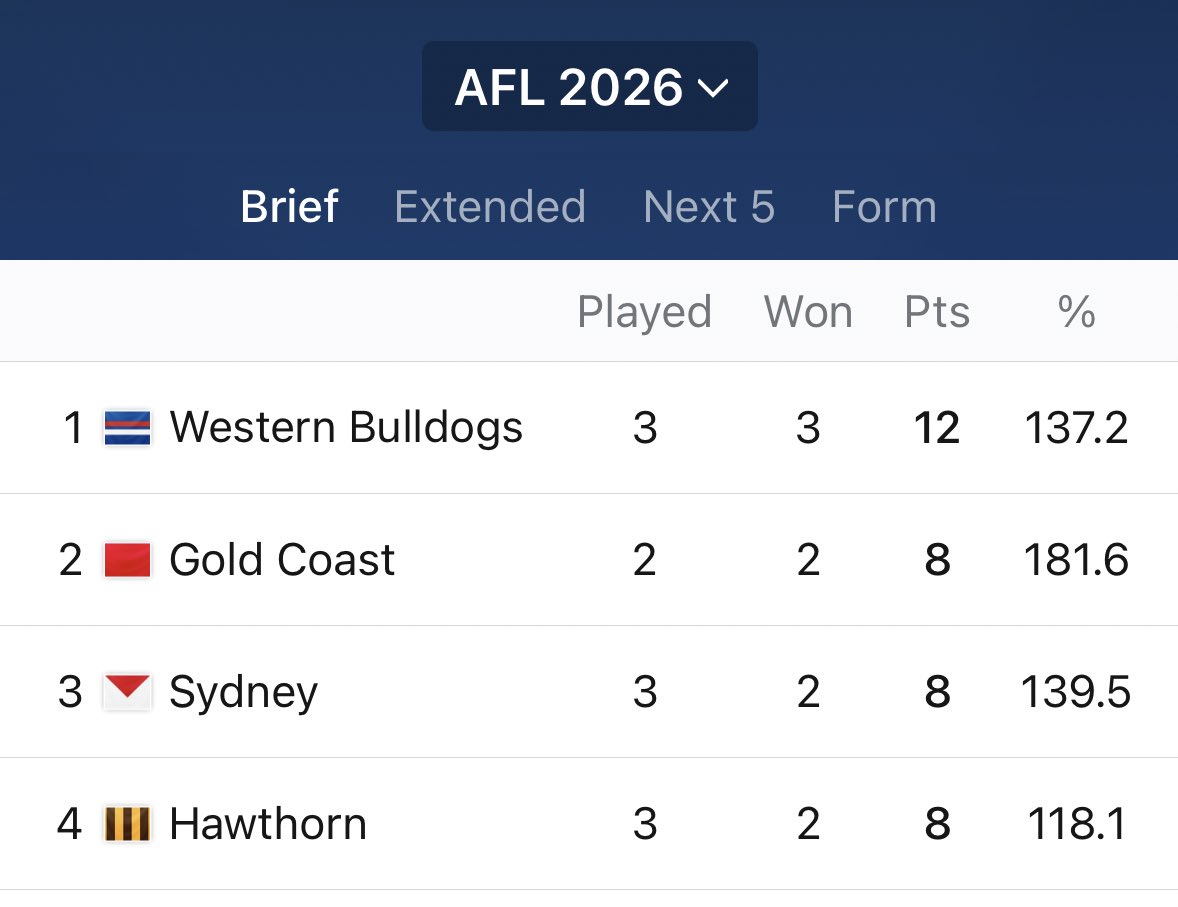Viewport: 1178px width, 907px height.
Task: Click the % percentage column header
Action: pyautogui.click(x=1076, y=312)
